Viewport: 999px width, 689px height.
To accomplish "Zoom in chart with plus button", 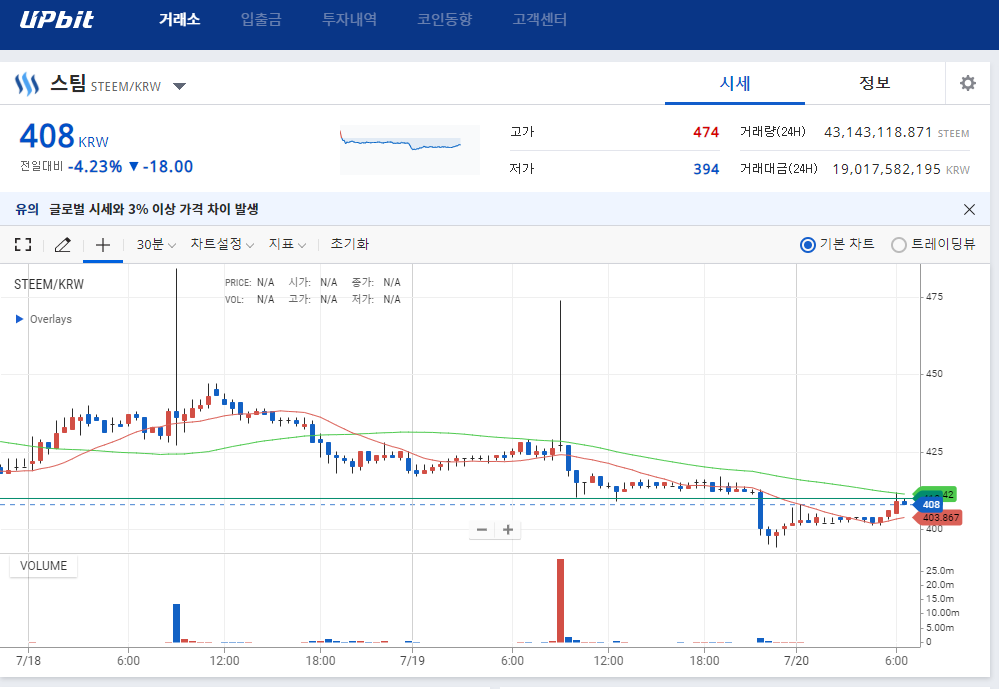I will pyautogui.click(x=508, y=529).
